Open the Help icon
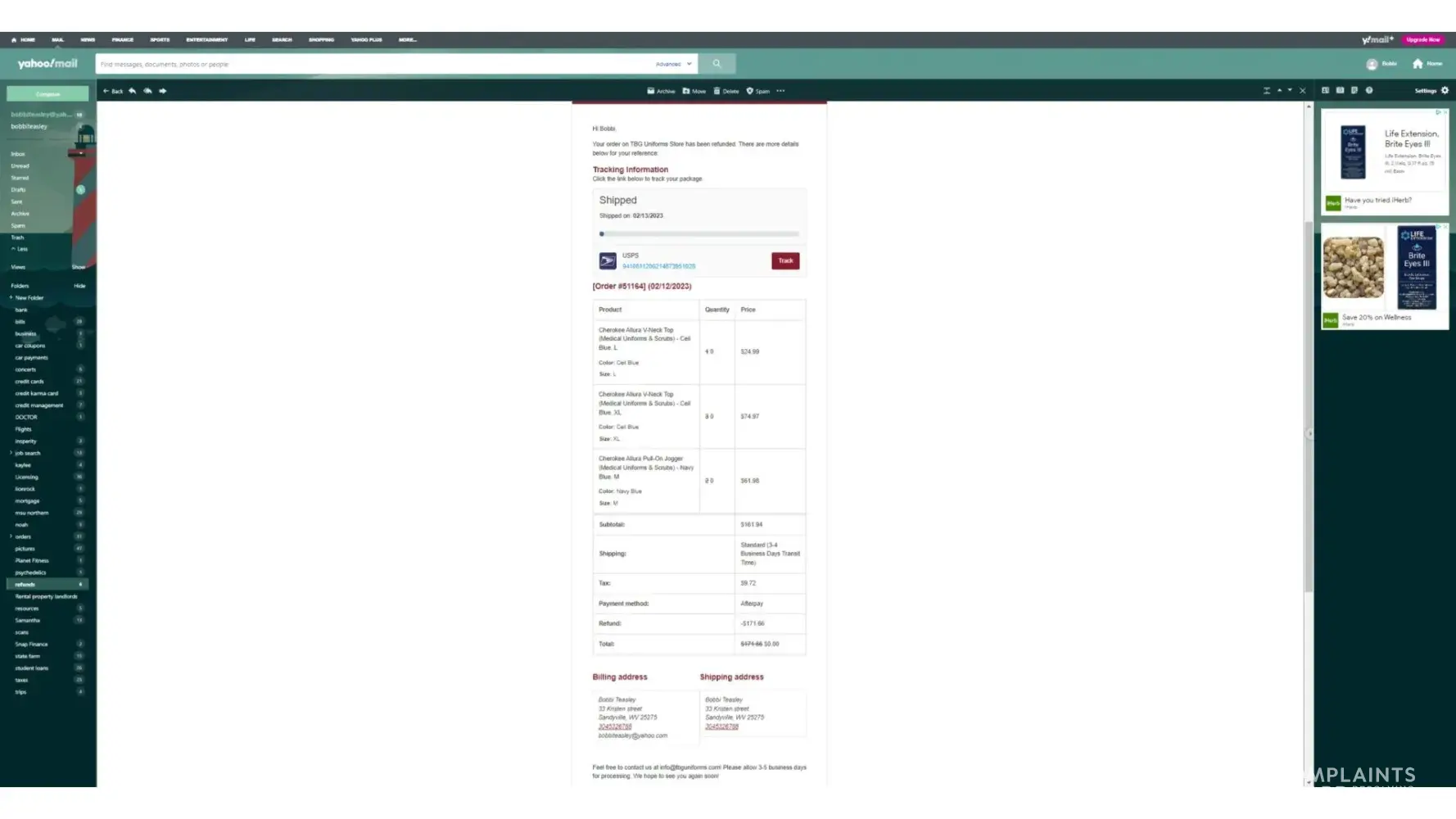 (x=1369, y=90)
